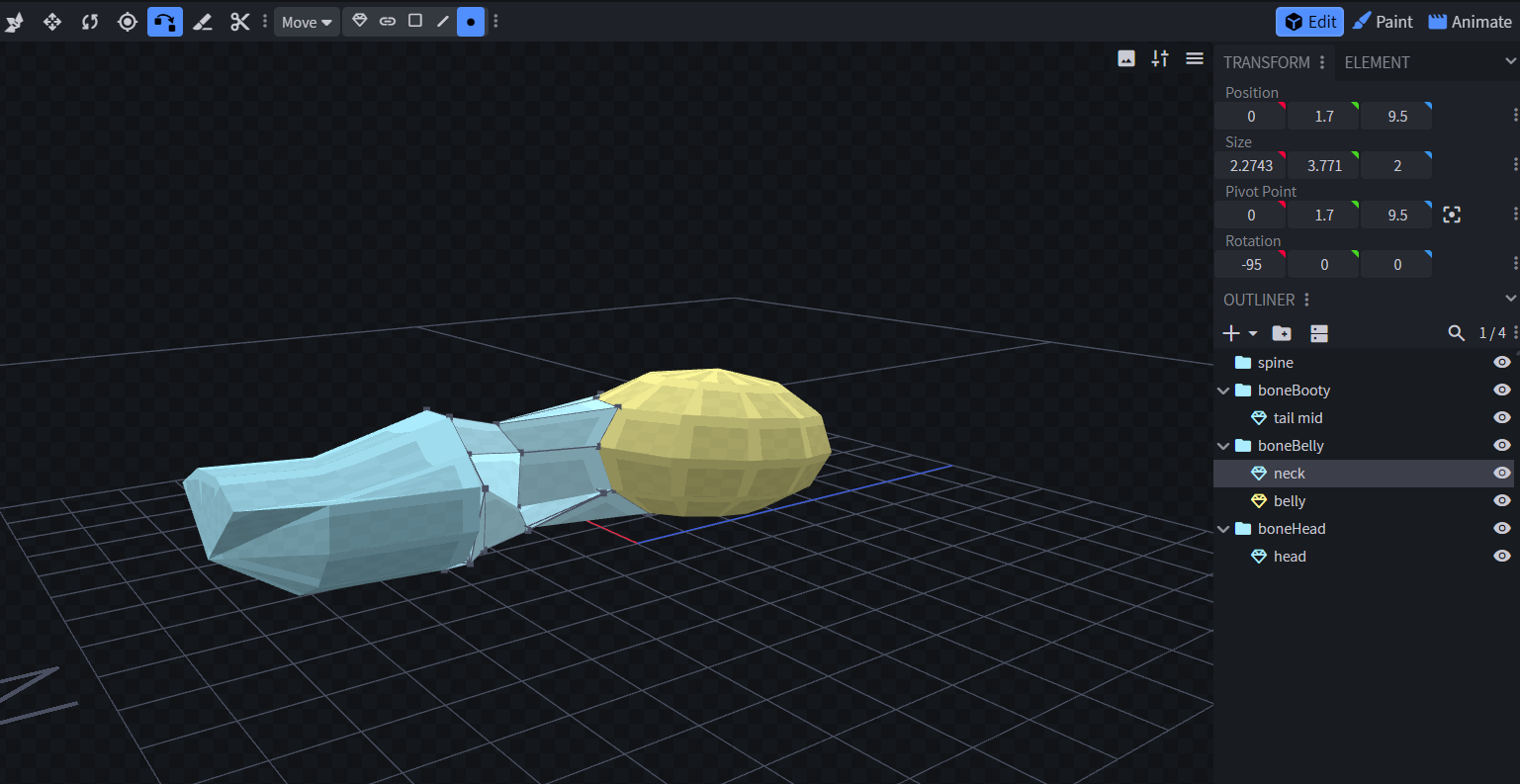The image size is (1520, 784).
Task: Click the add group folder icon
Action: pos(1282,333)
